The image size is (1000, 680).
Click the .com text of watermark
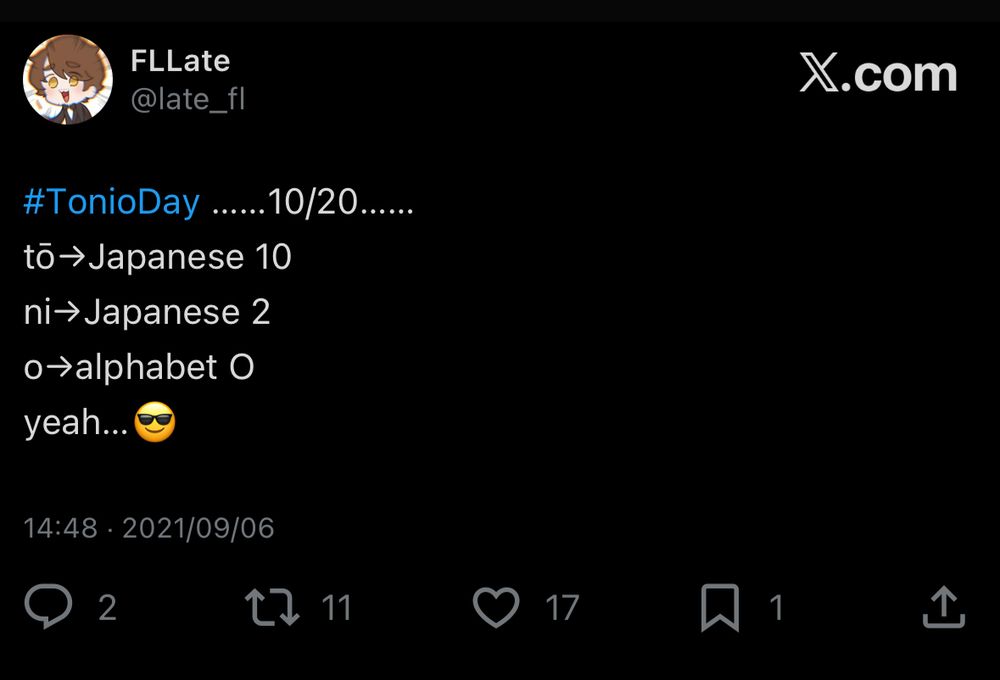(899, 75)
